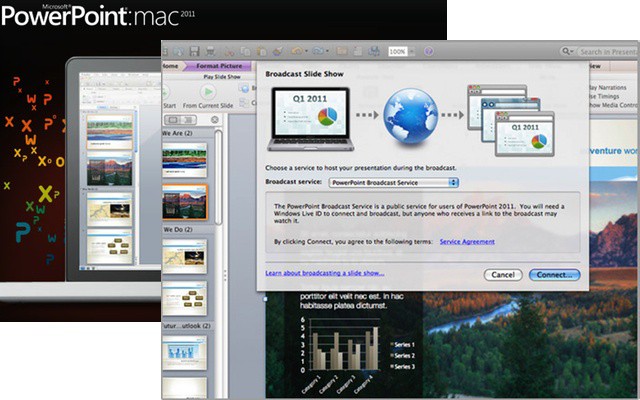Click the "habitasse platea dictumst" slide text
This screenshot has height=400, width=640.
pyautogui.click(x=343, y=306)
